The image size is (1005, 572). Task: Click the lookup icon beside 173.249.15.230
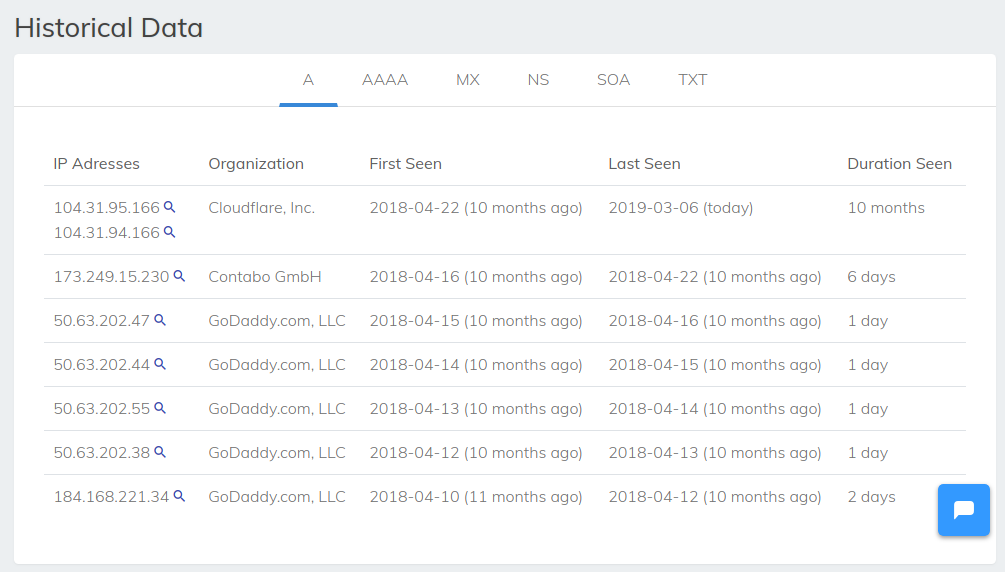(180, 276)
